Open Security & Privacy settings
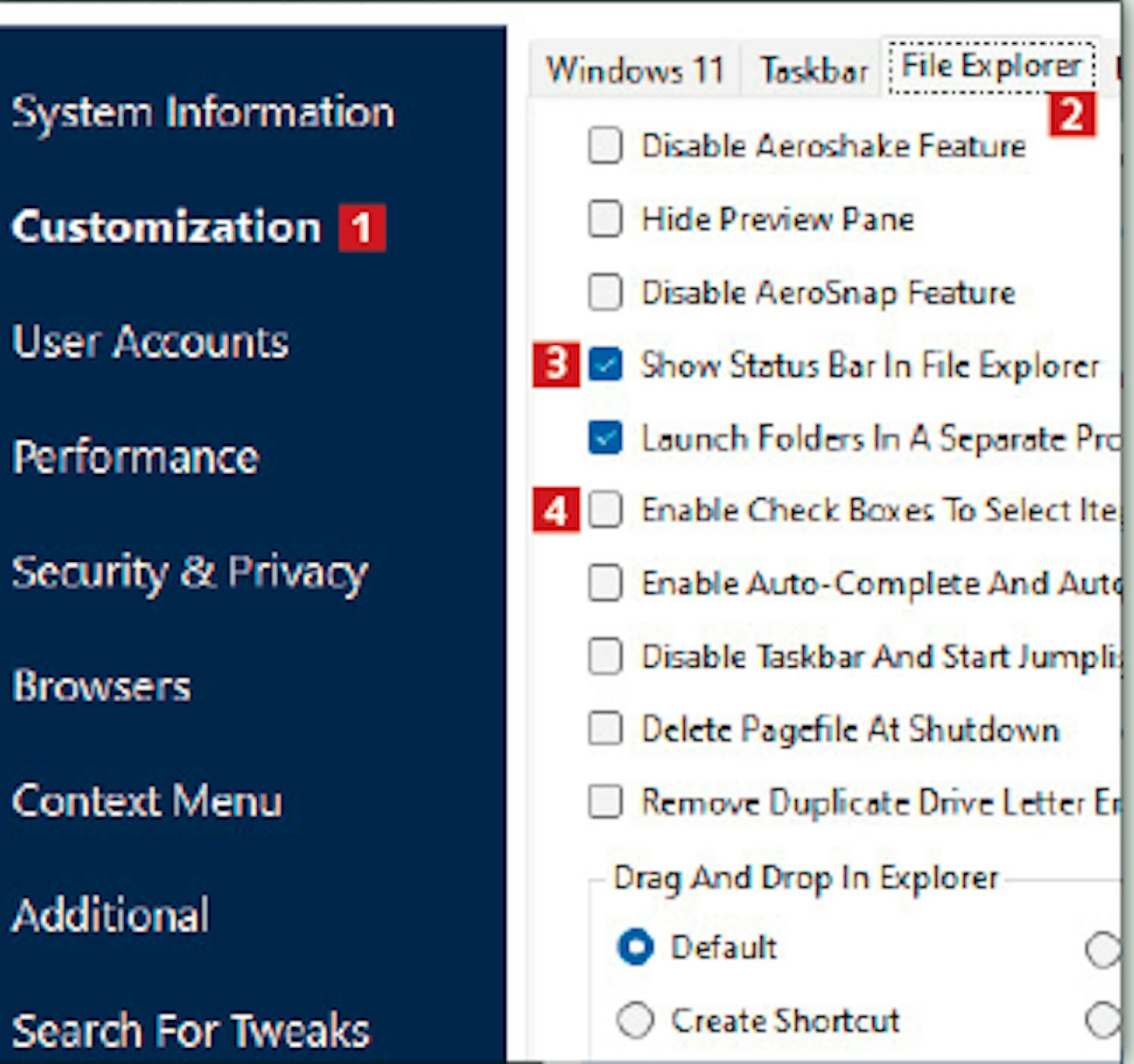The image size is (1134, 1064). (x=190, y=572)
